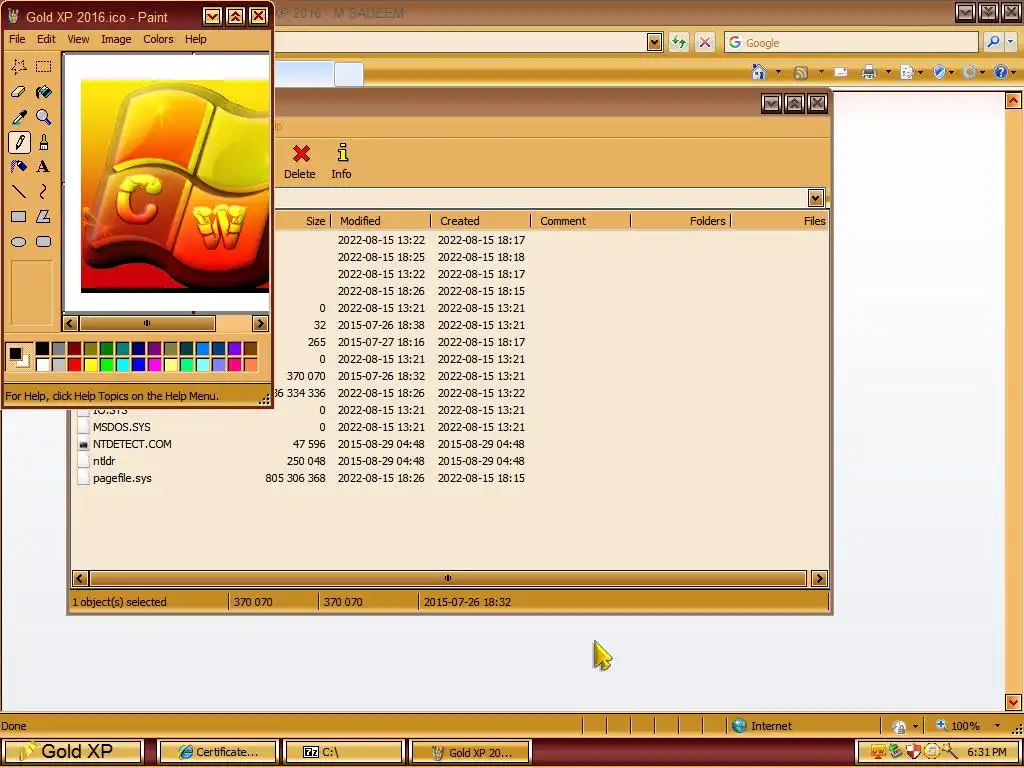Select the Rounded Rectangle tool
Screen dimensions: 1024x768
[x=44, y=242]
